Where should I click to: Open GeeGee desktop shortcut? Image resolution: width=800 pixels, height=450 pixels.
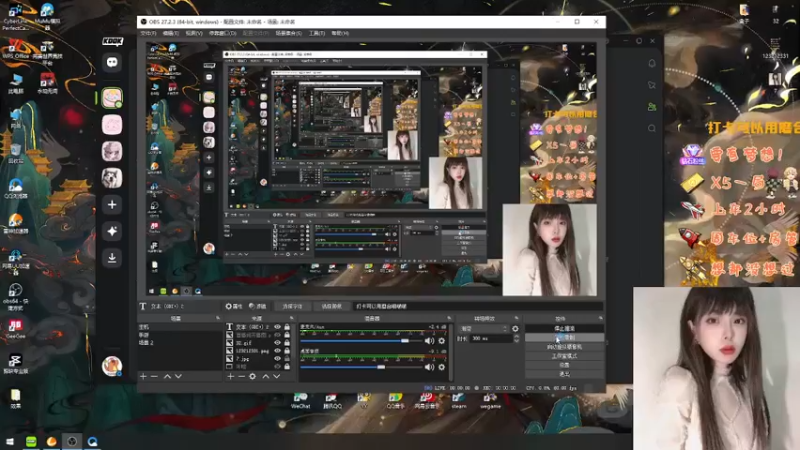(15, 329)
